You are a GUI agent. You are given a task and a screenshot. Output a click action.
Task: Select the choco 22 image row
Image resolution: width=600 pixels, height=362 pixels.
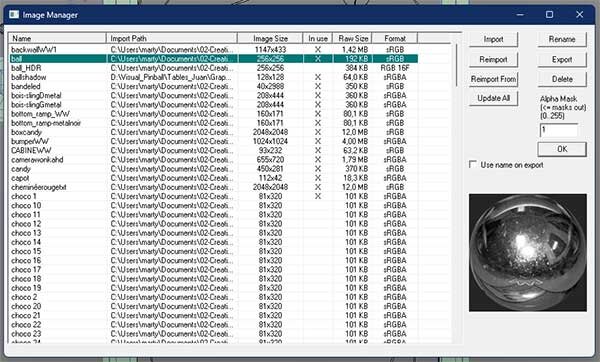213,325
